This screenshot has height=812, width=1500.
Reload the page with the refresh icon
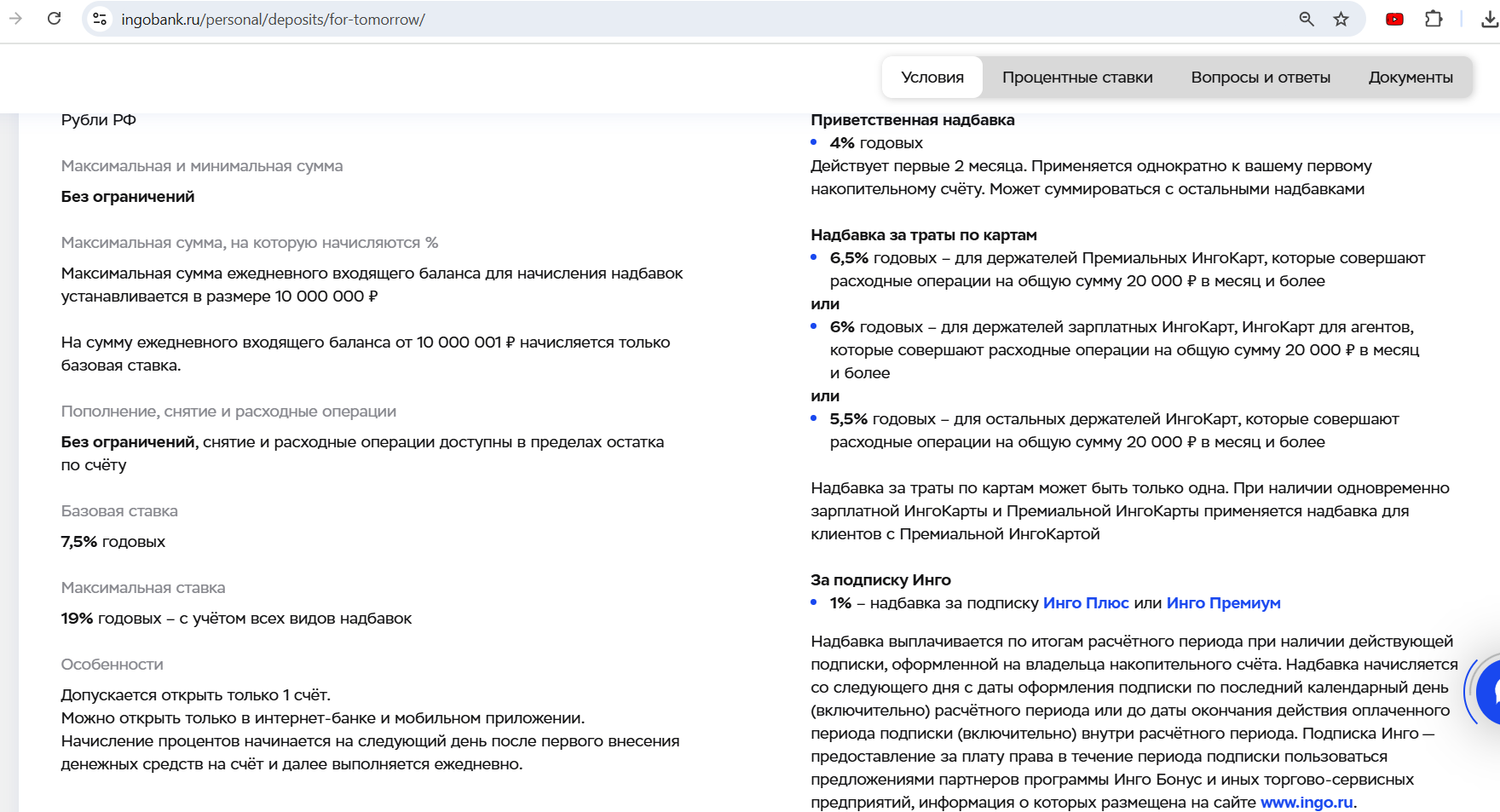pos(55,19)
